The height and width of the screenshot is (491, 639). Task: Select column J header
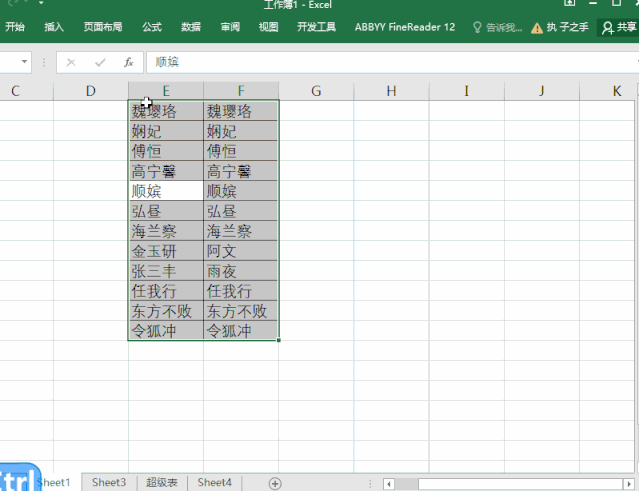[542, 91]
